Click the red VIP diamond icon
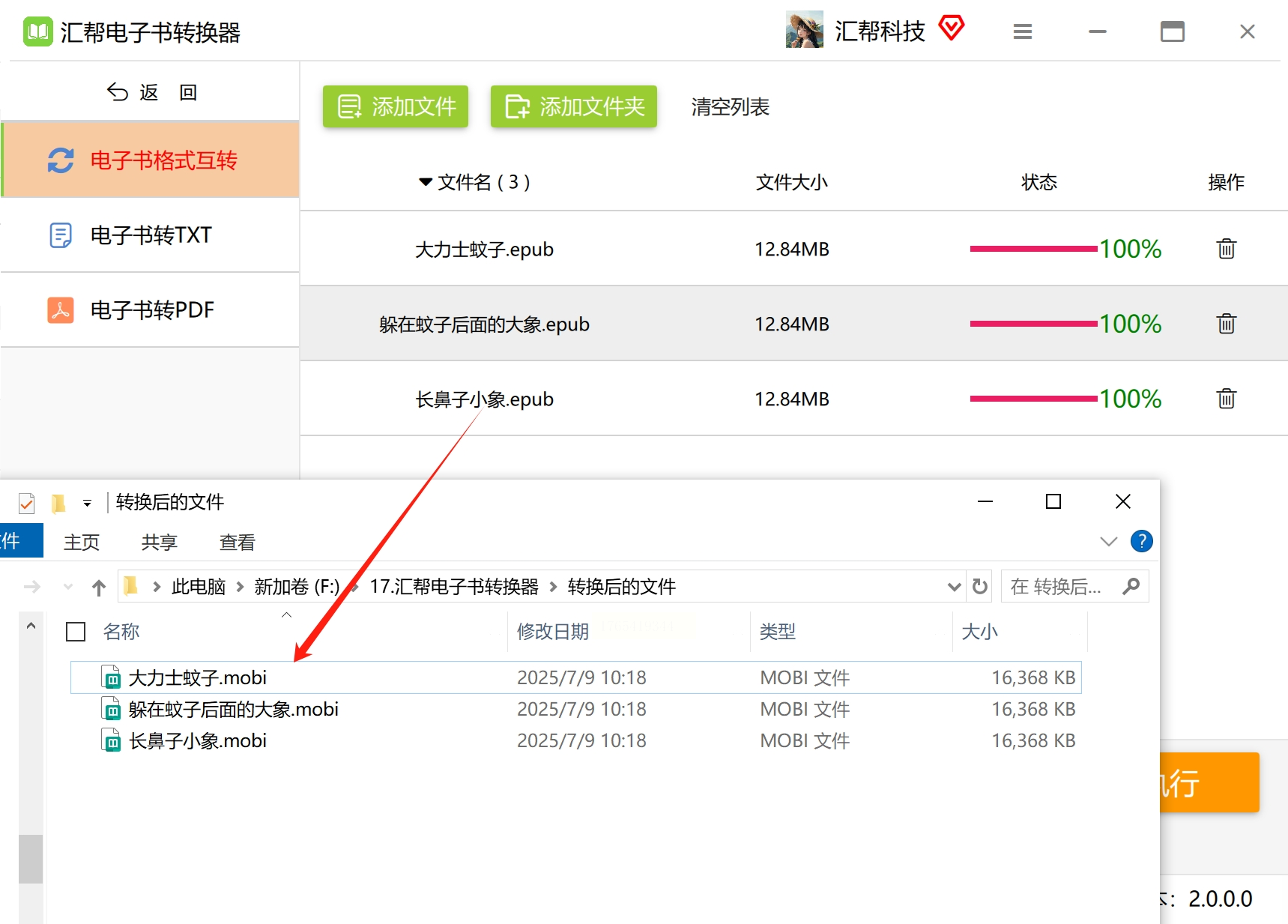This screenshot has height=924, width=1288. pos(952,28)
